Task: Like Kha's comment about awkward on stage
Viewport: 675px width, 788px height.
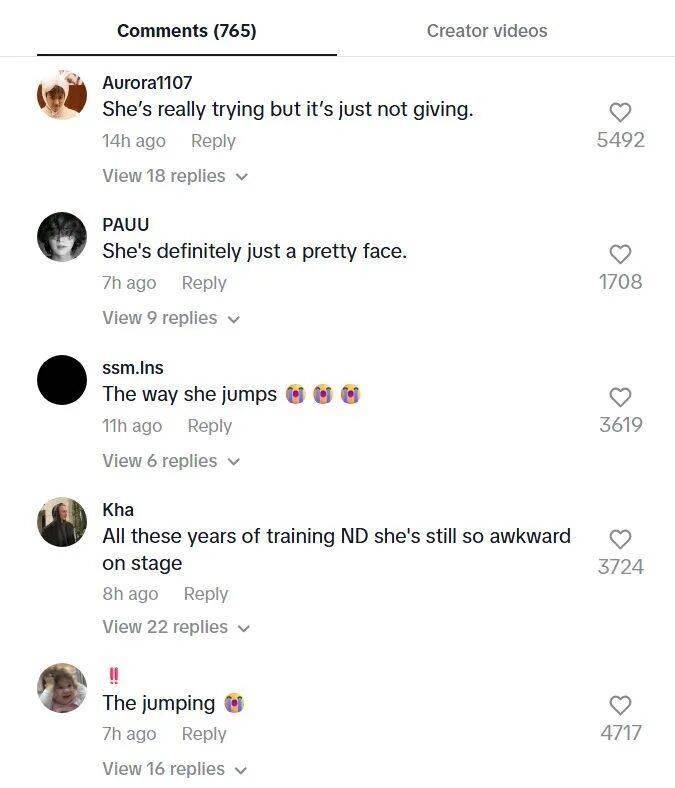Action: pos(620,540)
